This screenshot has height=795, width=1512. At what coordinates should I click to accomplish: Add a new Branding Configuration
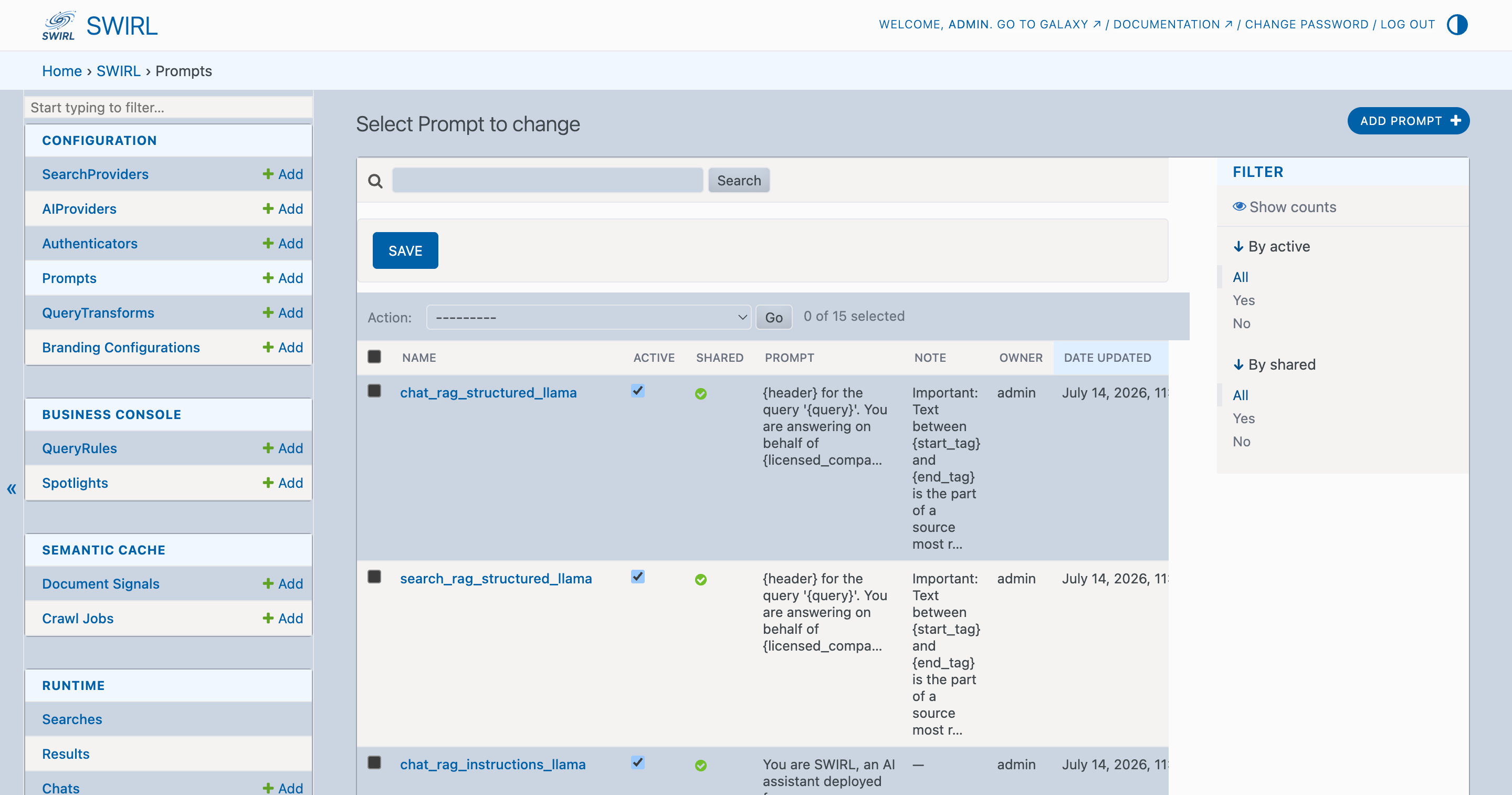click(x=283, y=347)
